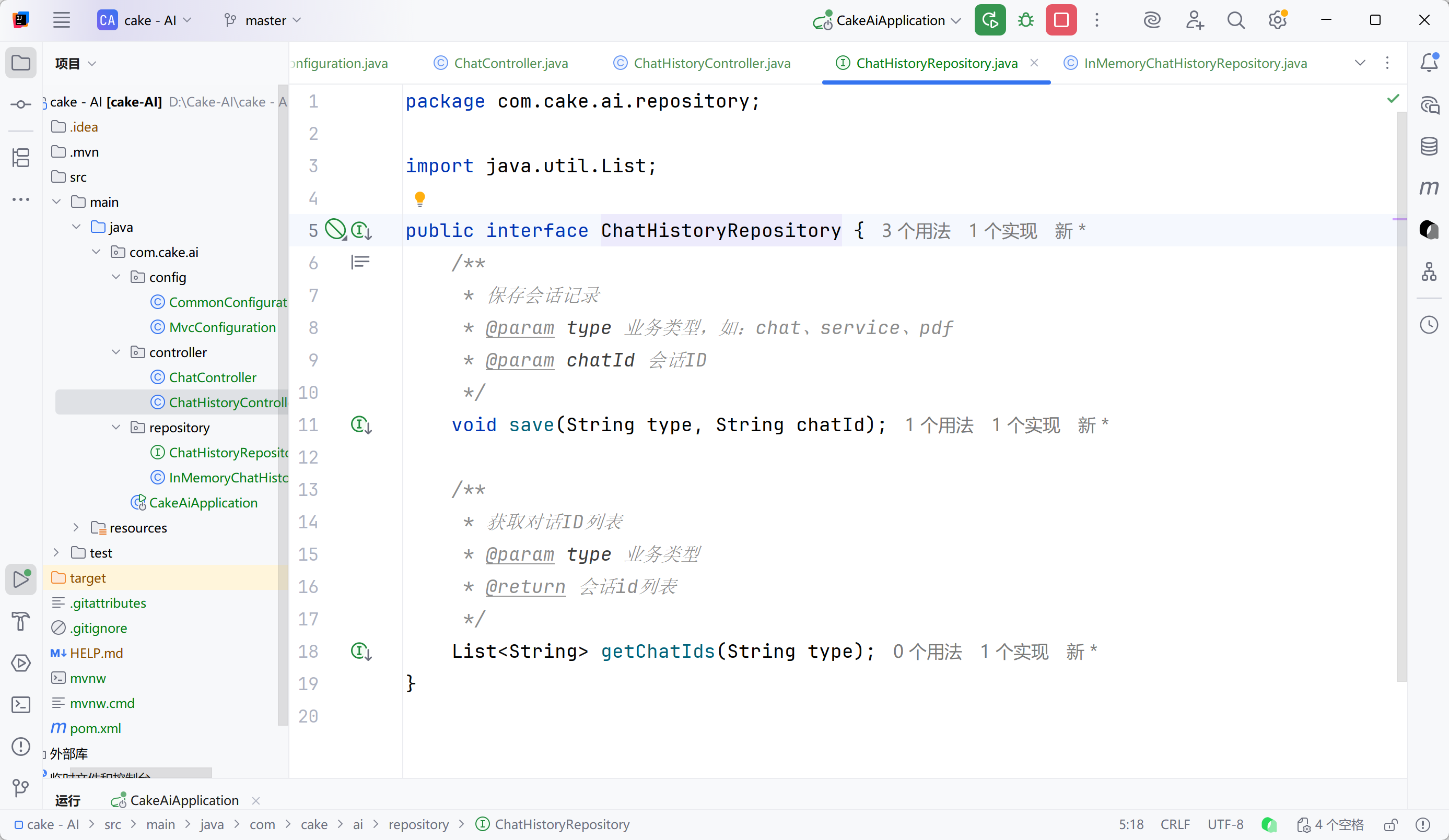Open the Structure tool window
The width and height of the screenshot is (1449, 840).
pyautogui.click(x=21, y=158)
